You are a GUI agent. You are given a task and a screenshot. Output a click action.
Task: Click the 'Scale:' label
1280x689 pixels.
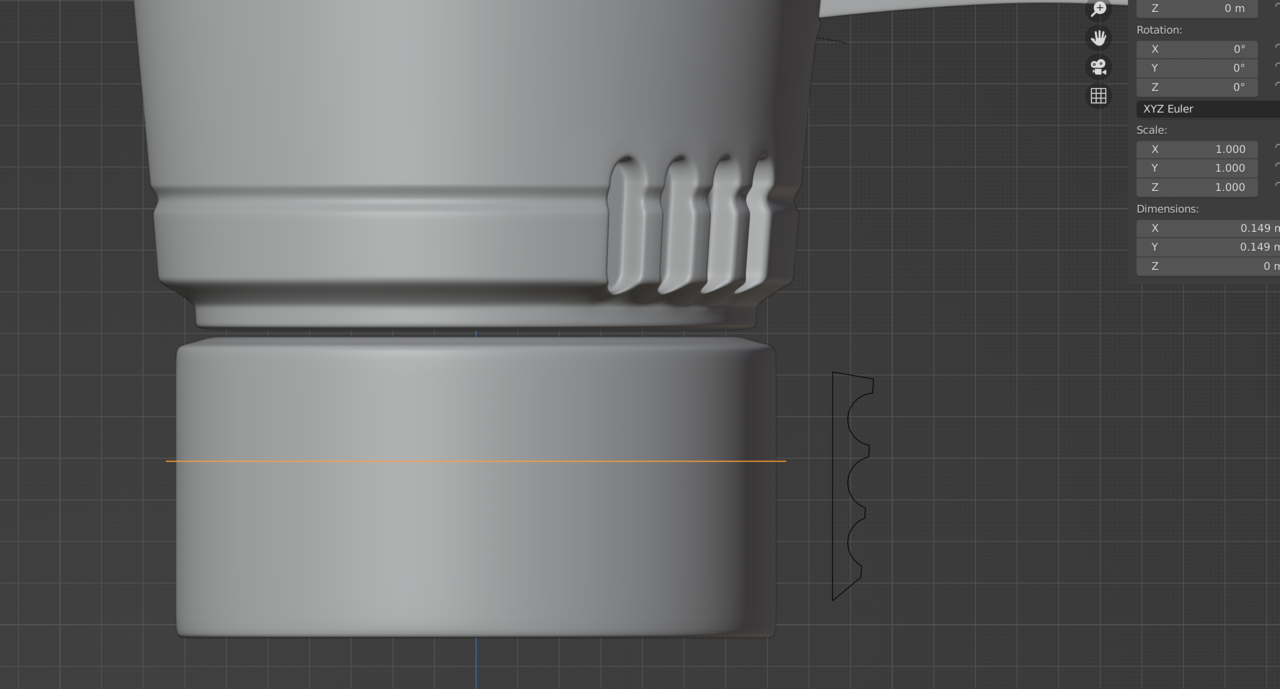pyautogui.click(x=1152, y=130)
